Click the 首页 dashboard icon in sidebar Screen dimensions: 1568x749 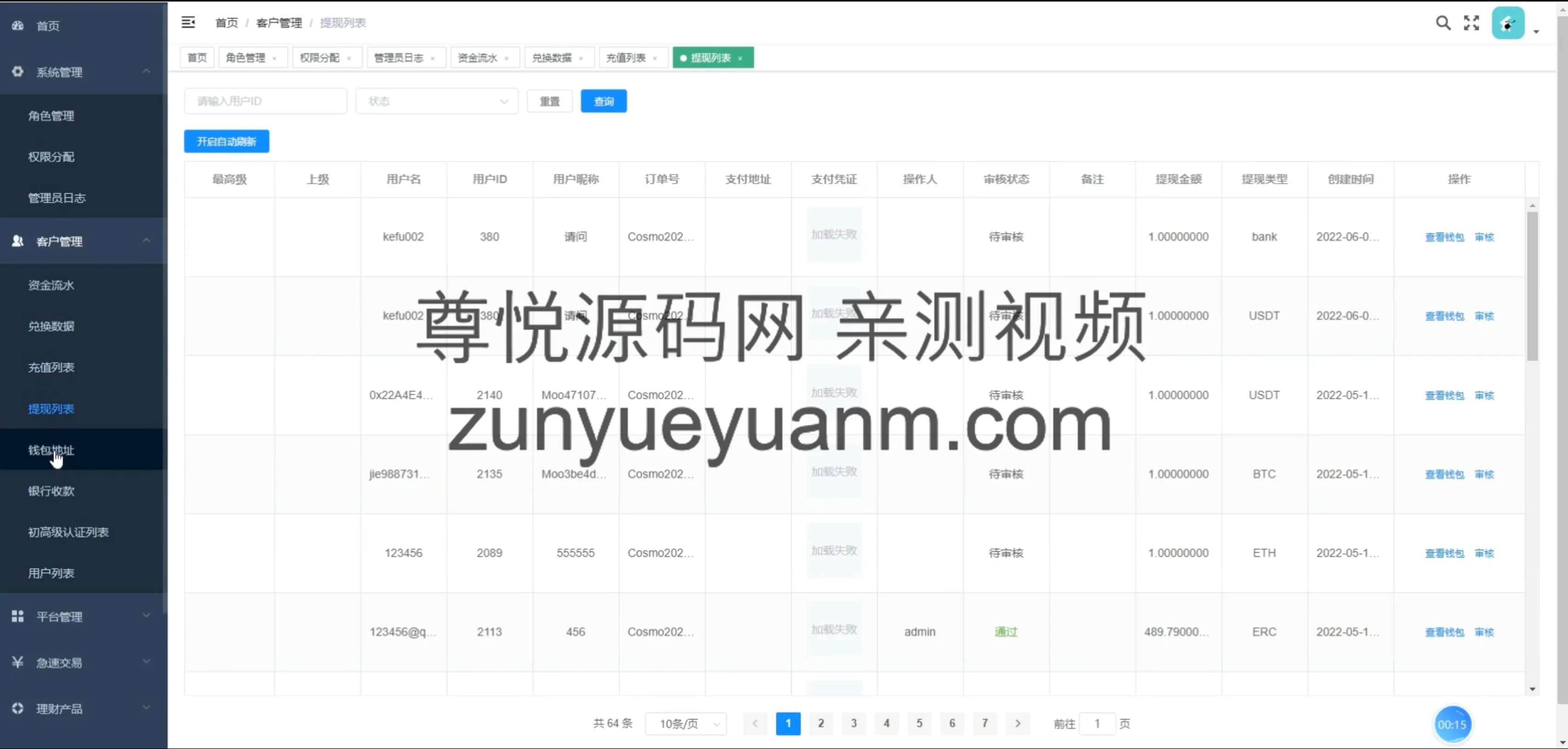[17, 26]
